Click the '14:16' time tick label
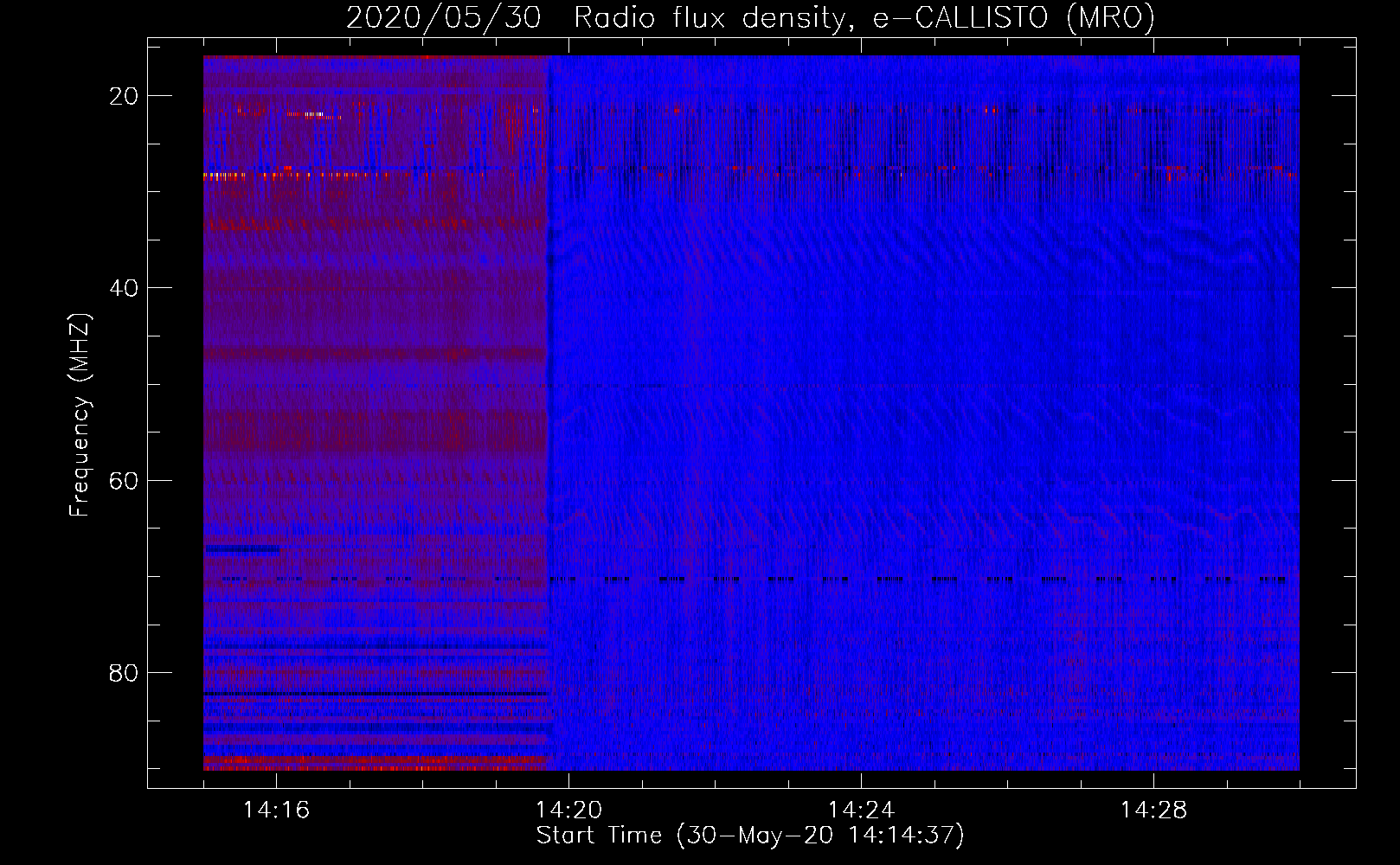The image size is (1400, 865). click(x=276, y=811)
